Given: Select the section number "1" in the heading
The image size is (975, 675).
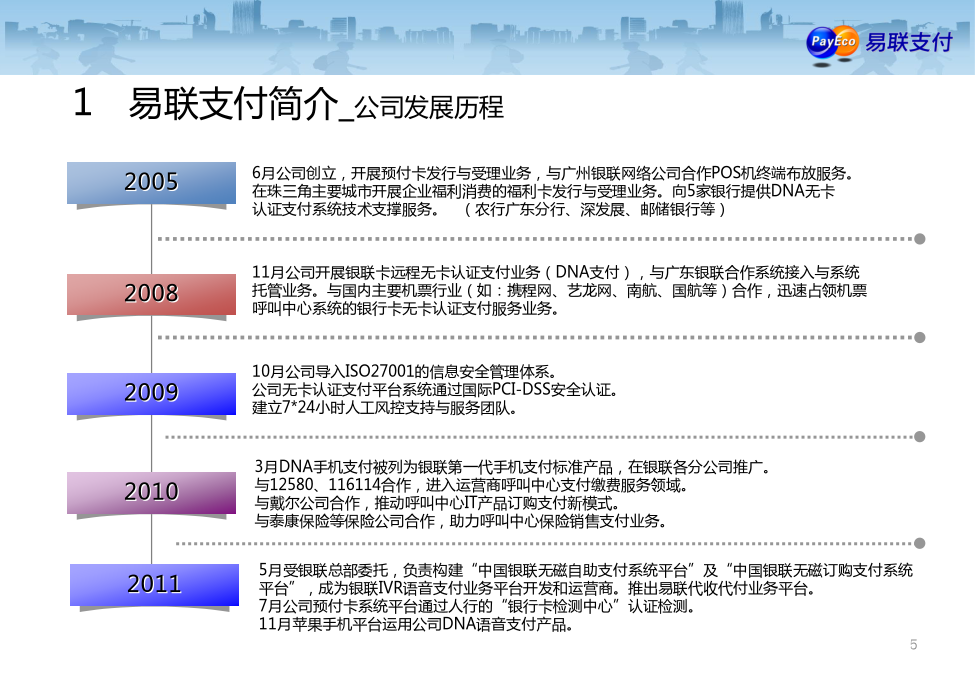Looking at the screenshot, I should click(82, 103).
